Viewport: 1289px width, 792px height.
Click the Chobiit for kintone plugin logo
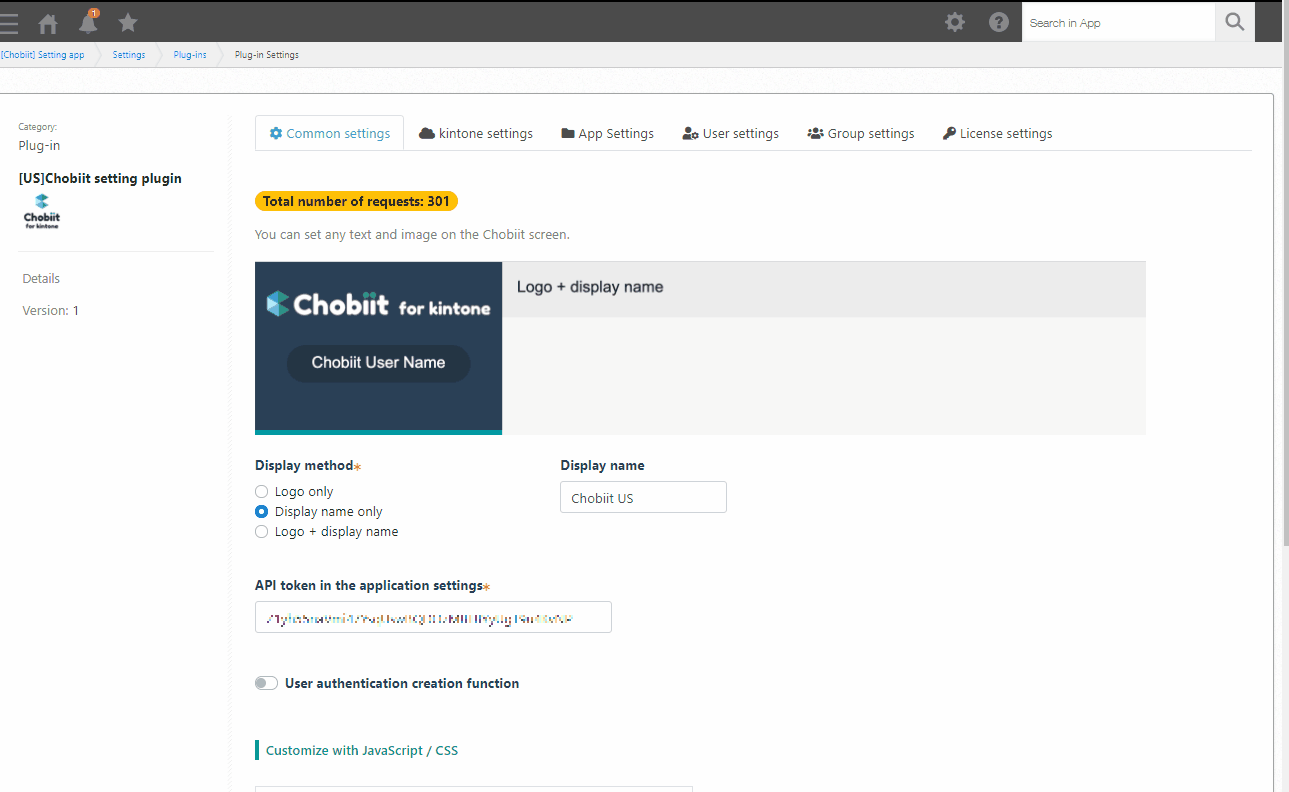point(42,211)
